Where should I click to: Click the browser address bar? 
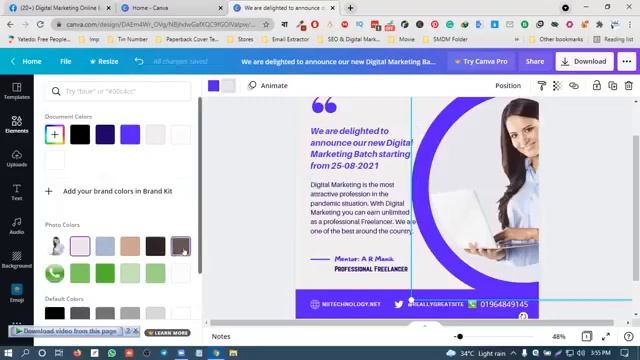pyautogui.click(x=161, y=24)
